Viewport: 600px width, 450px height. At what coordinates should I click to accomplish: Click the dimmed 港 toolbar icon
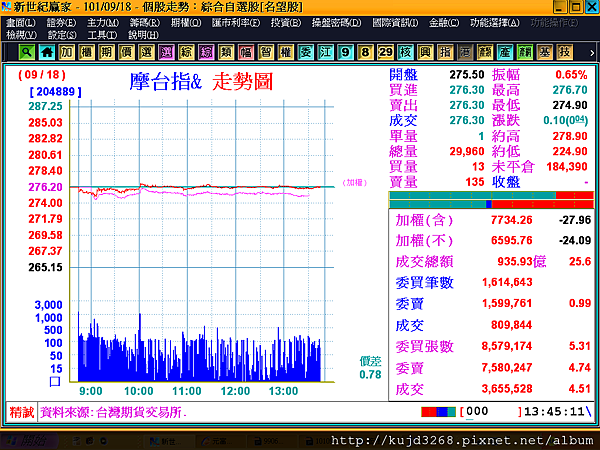pos(465,52)
